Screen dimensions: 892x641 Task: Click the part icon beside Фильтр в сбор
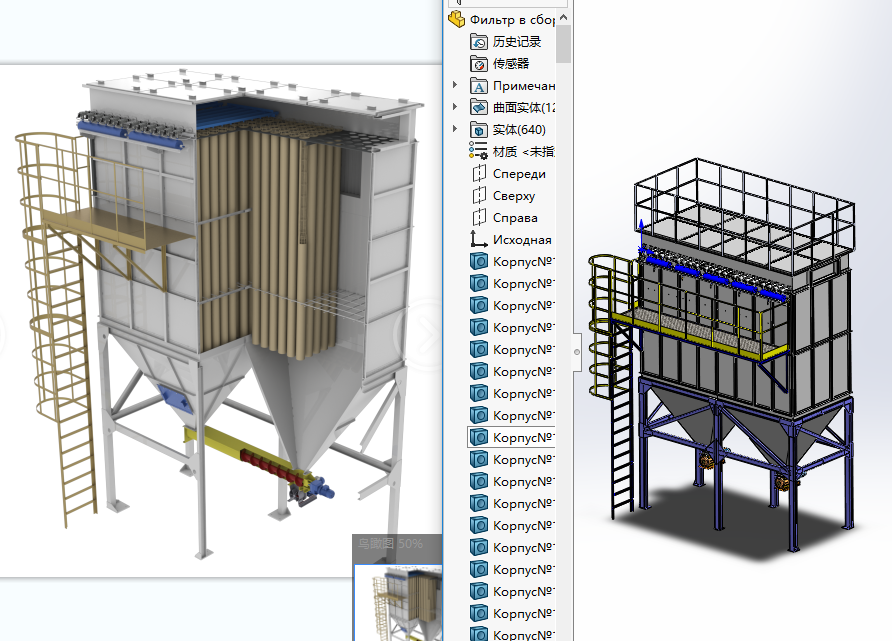(457, 19)
